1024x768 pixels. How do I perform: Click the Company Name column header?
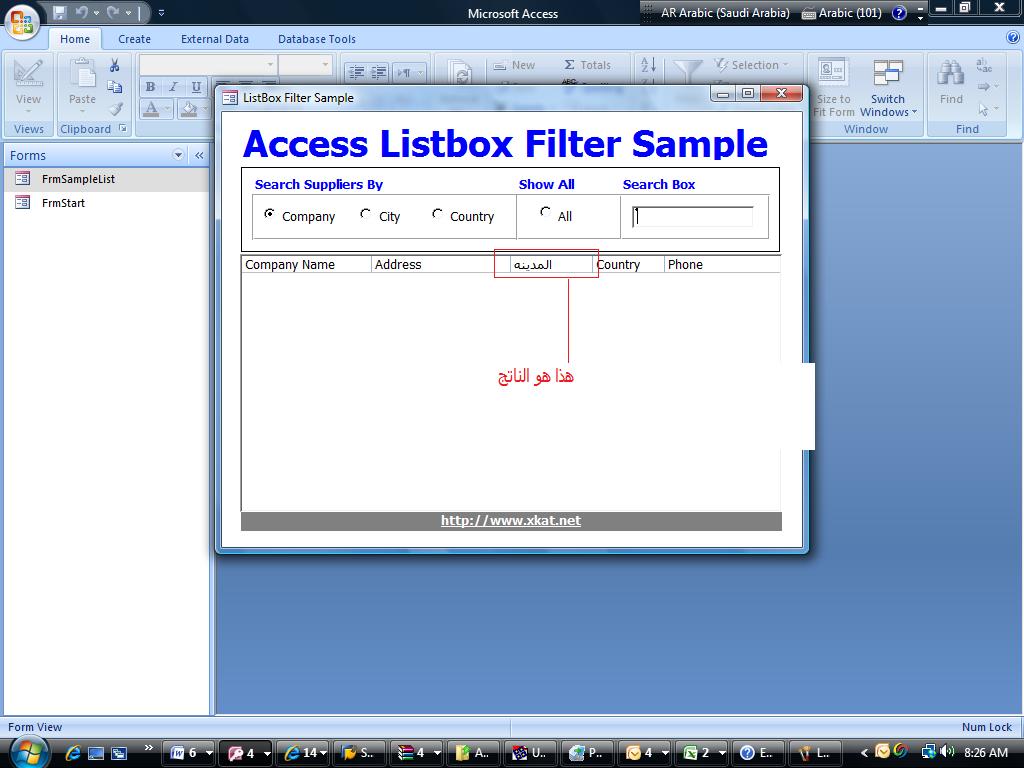[306, 264]
